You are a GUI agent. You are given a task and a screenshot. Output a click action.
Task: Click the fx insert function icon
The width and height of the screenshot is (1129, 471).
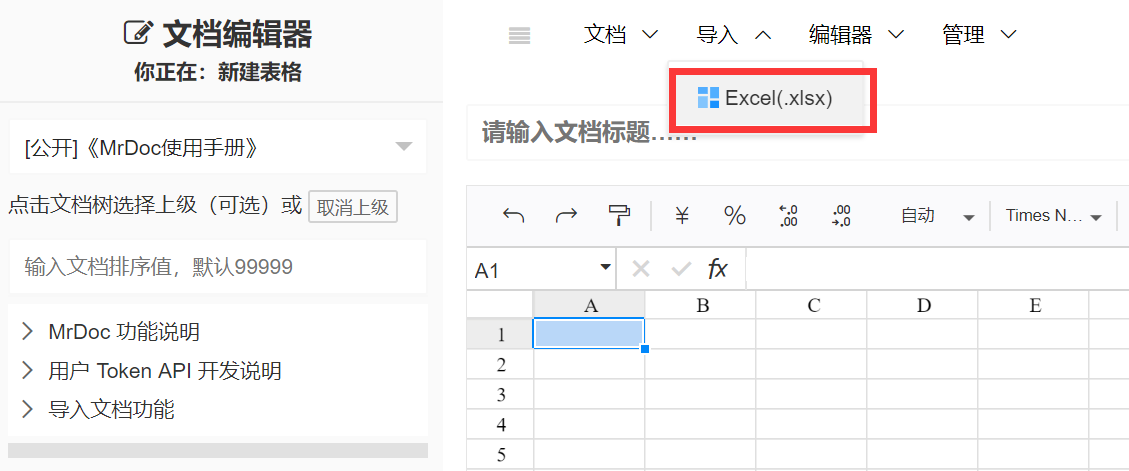(717, 269)
